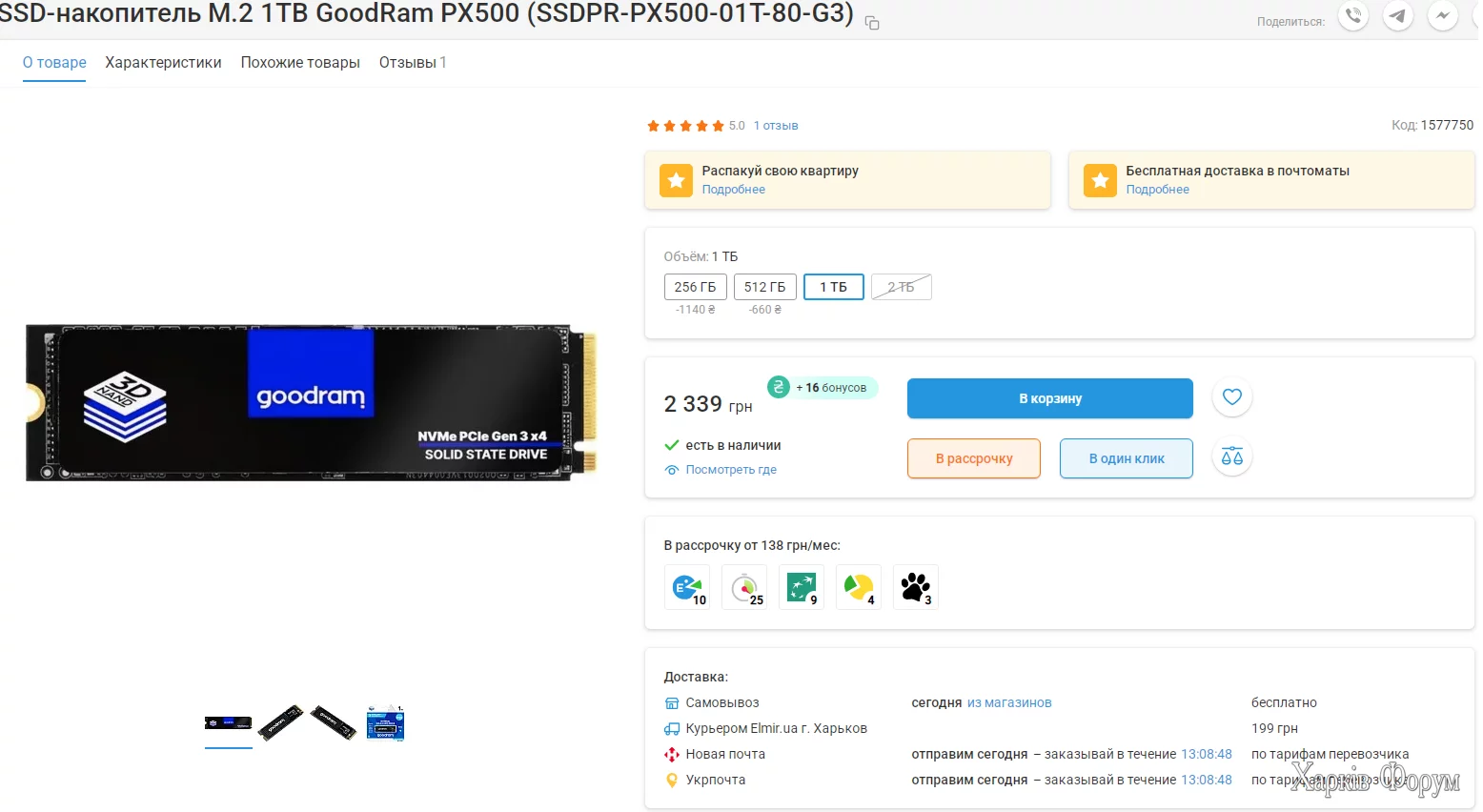Click the price '2 339 грн'
Viewport: 1483px width, 812px height.
tap(708, 404)
